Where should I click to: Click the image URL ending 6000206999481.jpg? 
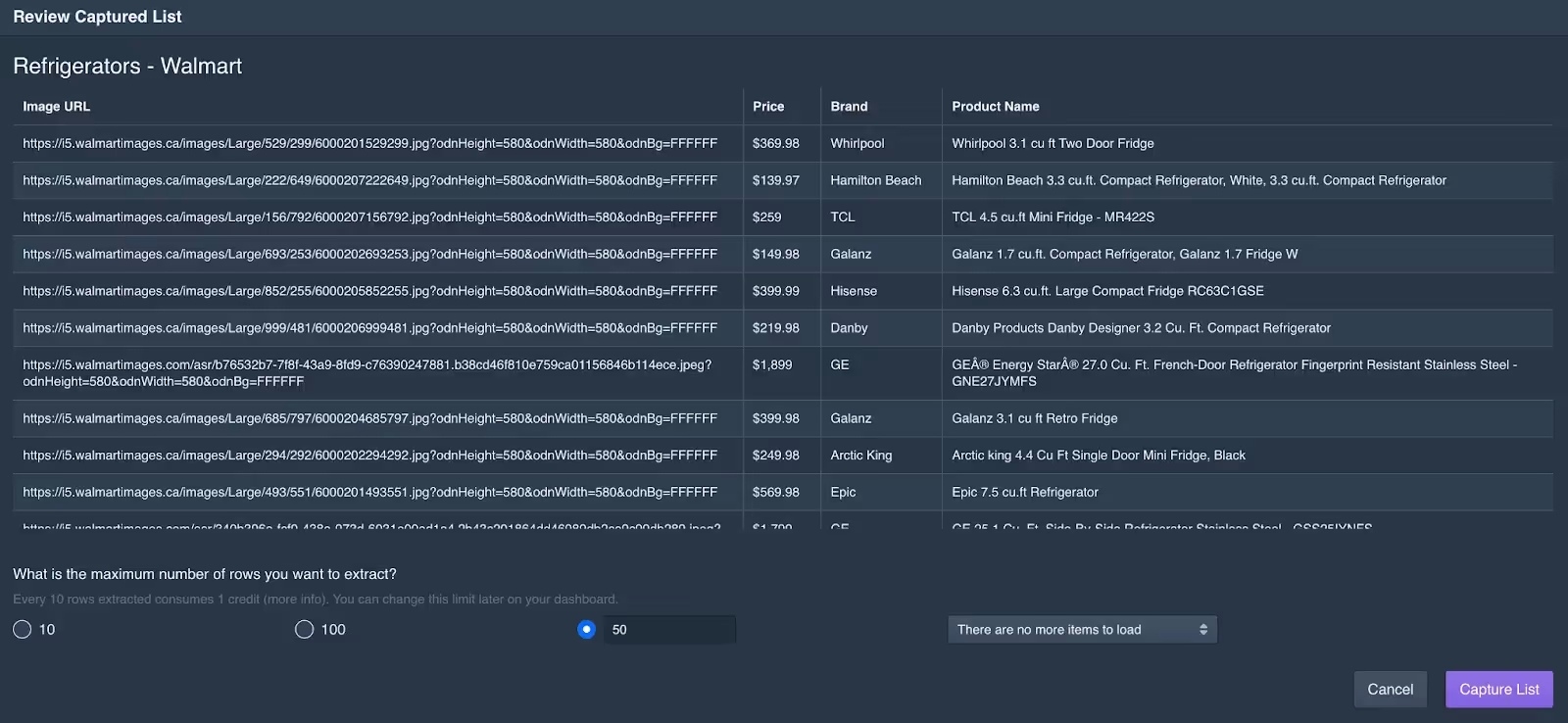click(x=370, y=328)
